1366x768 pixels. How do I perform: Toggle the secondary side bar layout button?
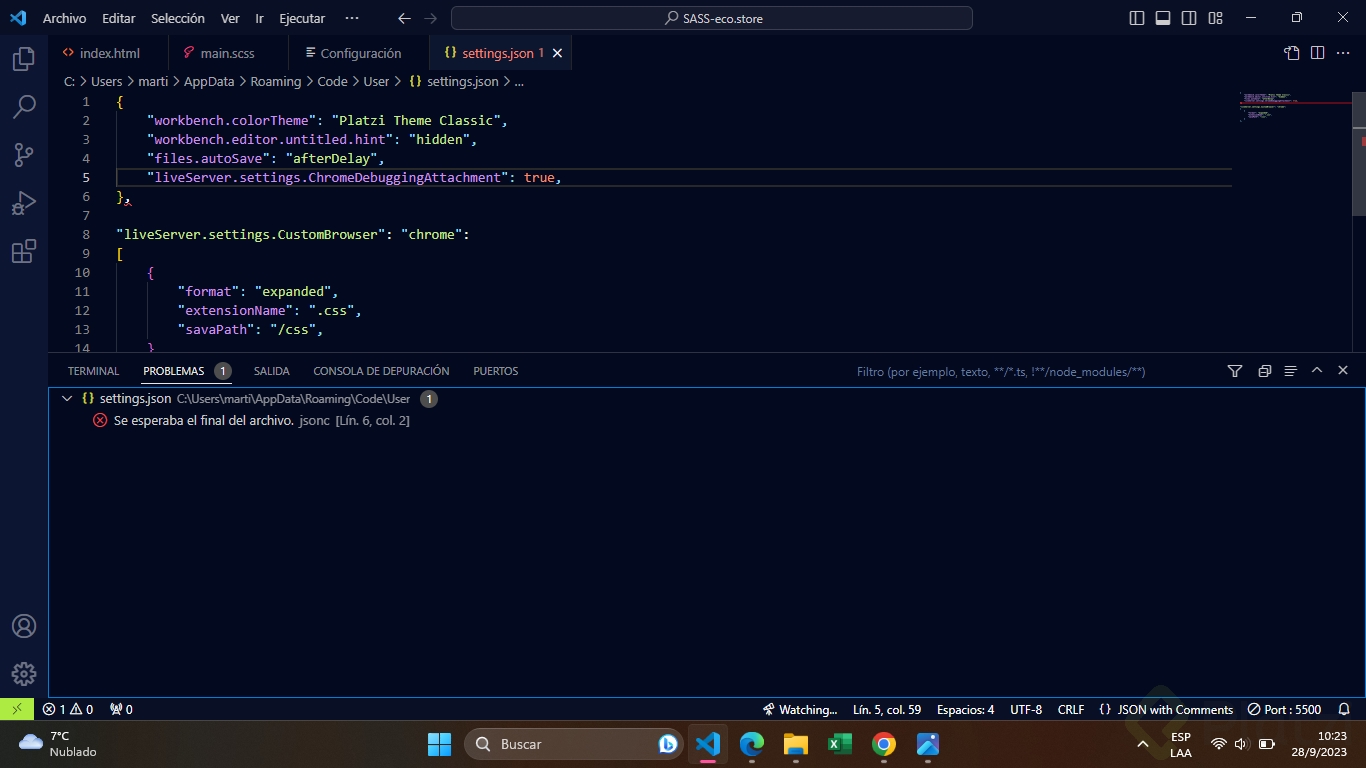[x=1189, y=18]
